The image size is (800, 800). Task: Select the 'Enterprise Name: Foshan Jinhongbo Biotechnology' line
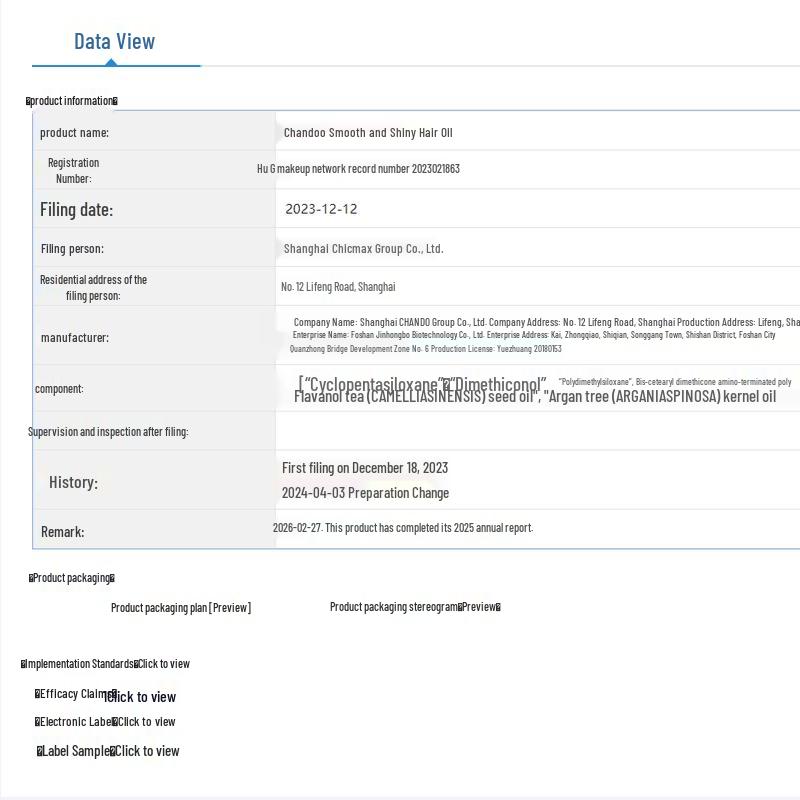pos(534,335)
